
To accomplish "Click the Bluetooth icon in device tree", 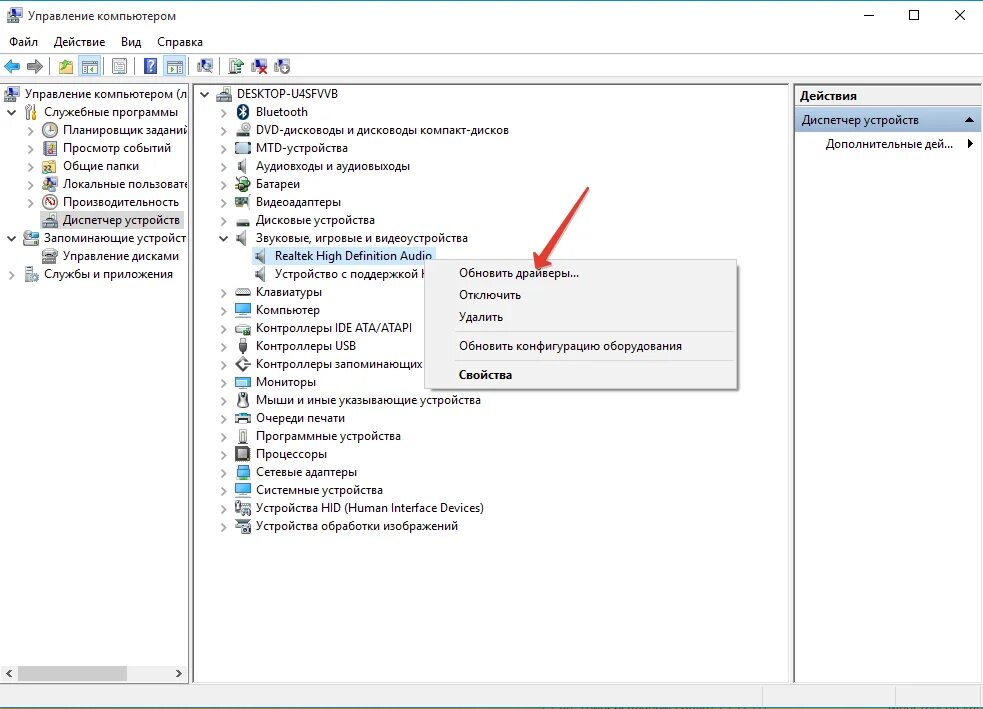I will tap(243, 112).
